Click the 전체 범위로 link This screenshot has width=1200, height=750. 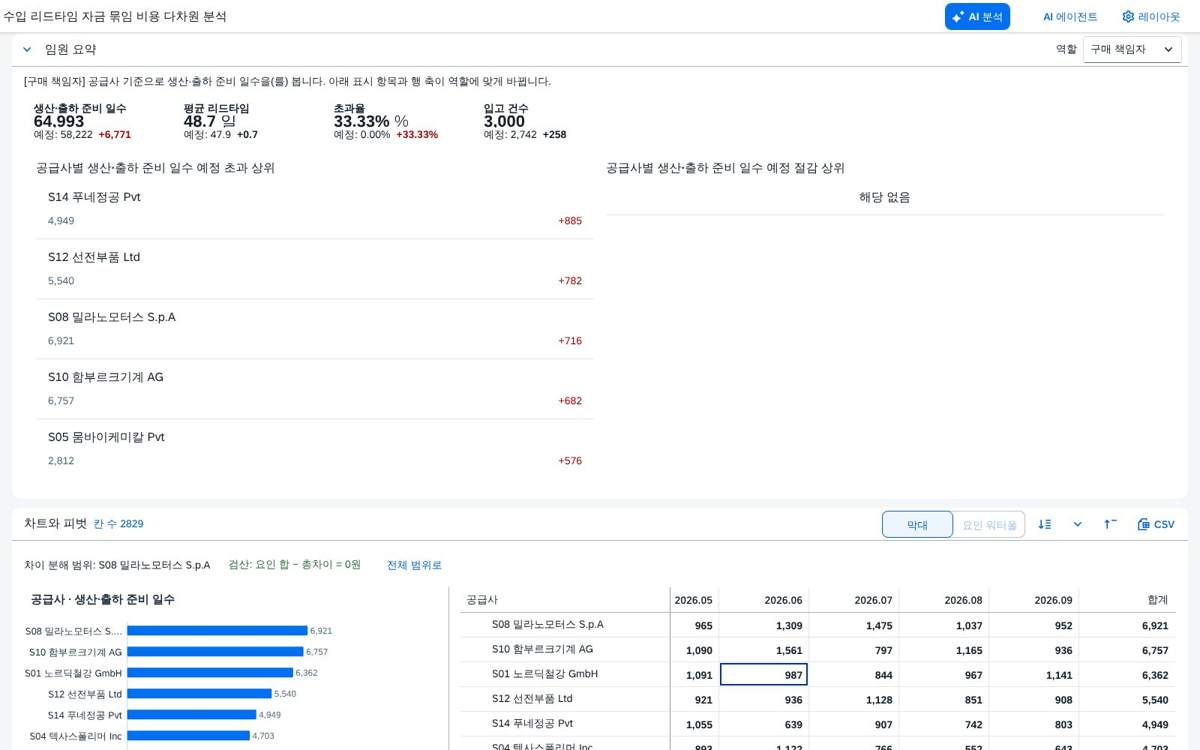414,565
